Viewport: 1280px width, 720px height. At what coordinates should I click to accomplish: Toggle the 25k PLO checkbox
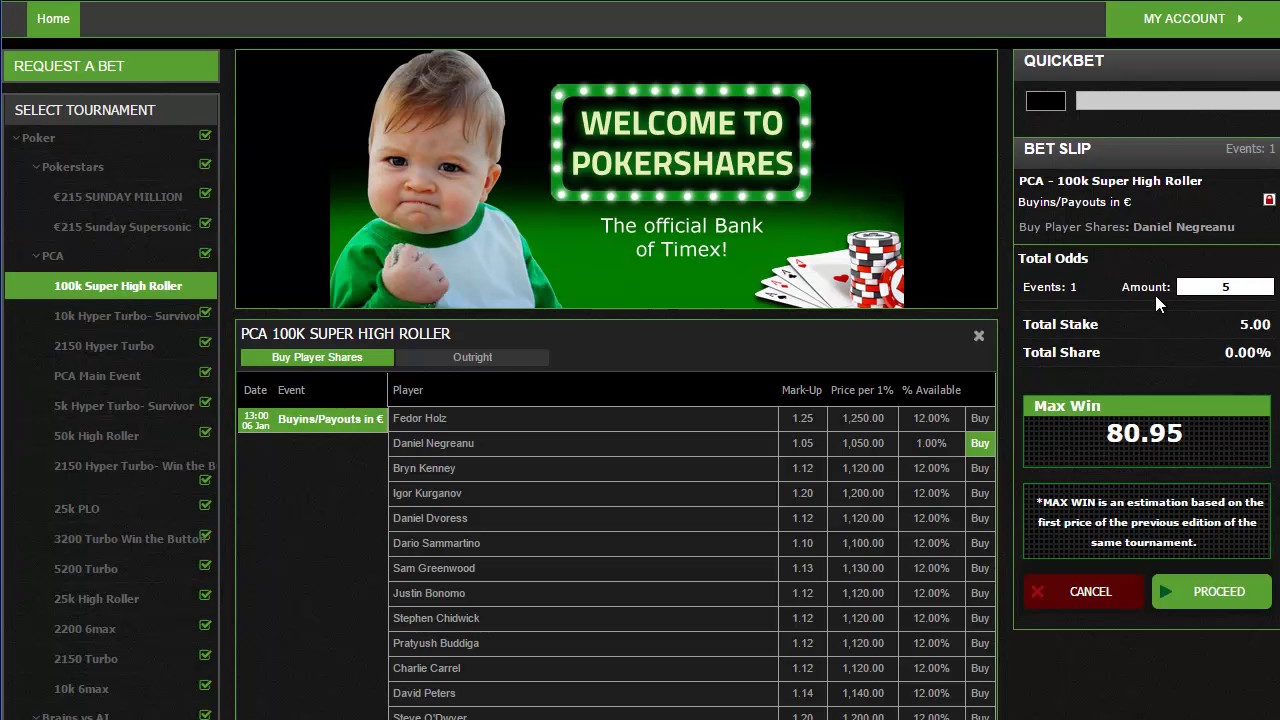[x=205, y=506]
